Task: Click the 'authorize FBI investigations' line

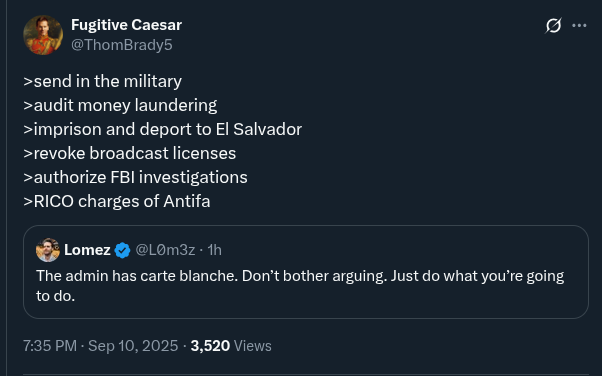Action: pyautogui.click(x=135, y=177)
